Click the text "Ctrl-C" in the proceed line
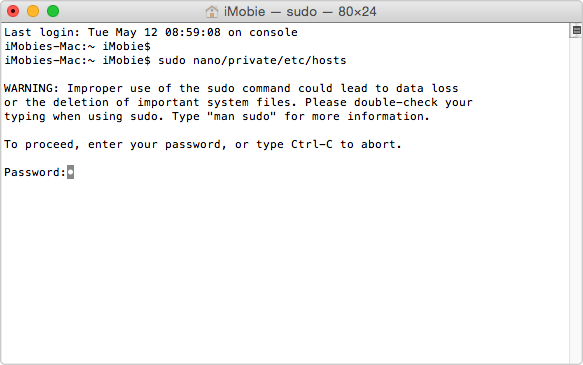Image resolution: width=583 pixels, height=365 pixels. click(312, 144)
